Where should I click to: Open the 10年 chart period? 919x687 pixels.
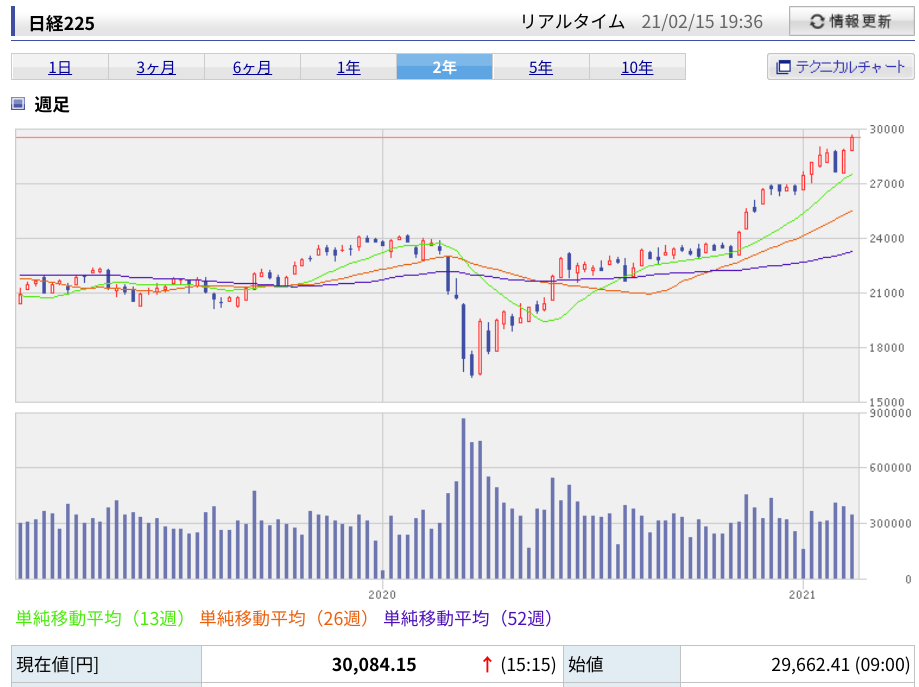[637, 67]
